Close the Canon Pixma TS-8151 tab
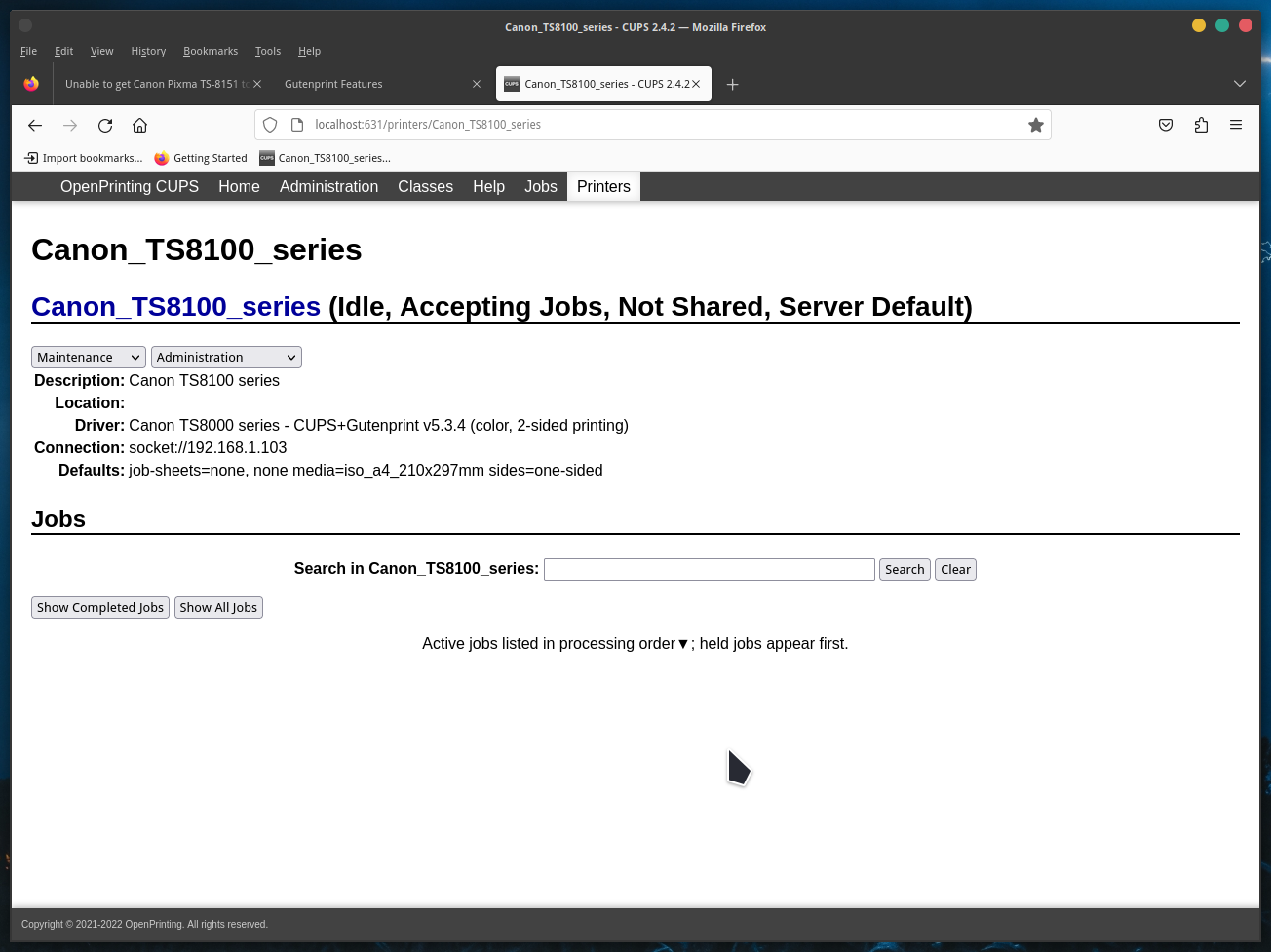Image resolution: width=1271 pixels, height=952 pixels. pyautogui.click(x=257, y=84)
